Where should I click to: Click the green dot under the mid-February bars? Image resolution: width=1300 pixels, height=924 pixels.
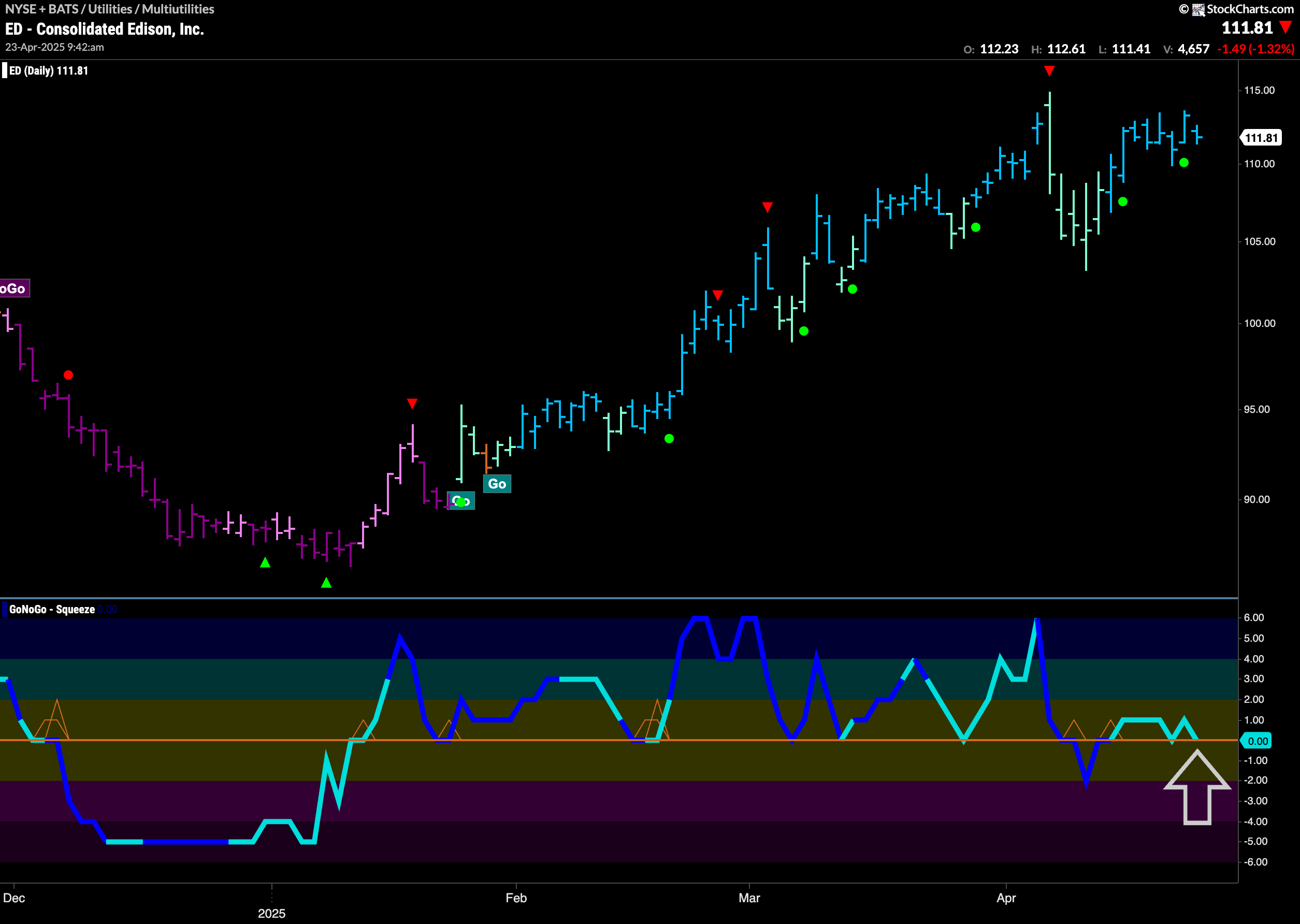669,439
